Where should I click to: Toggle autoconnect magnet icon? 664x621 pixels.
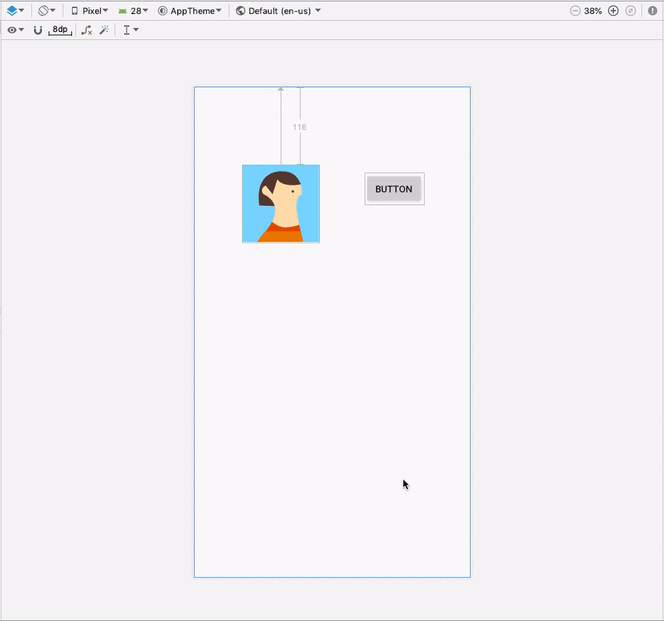pos(38,30)
